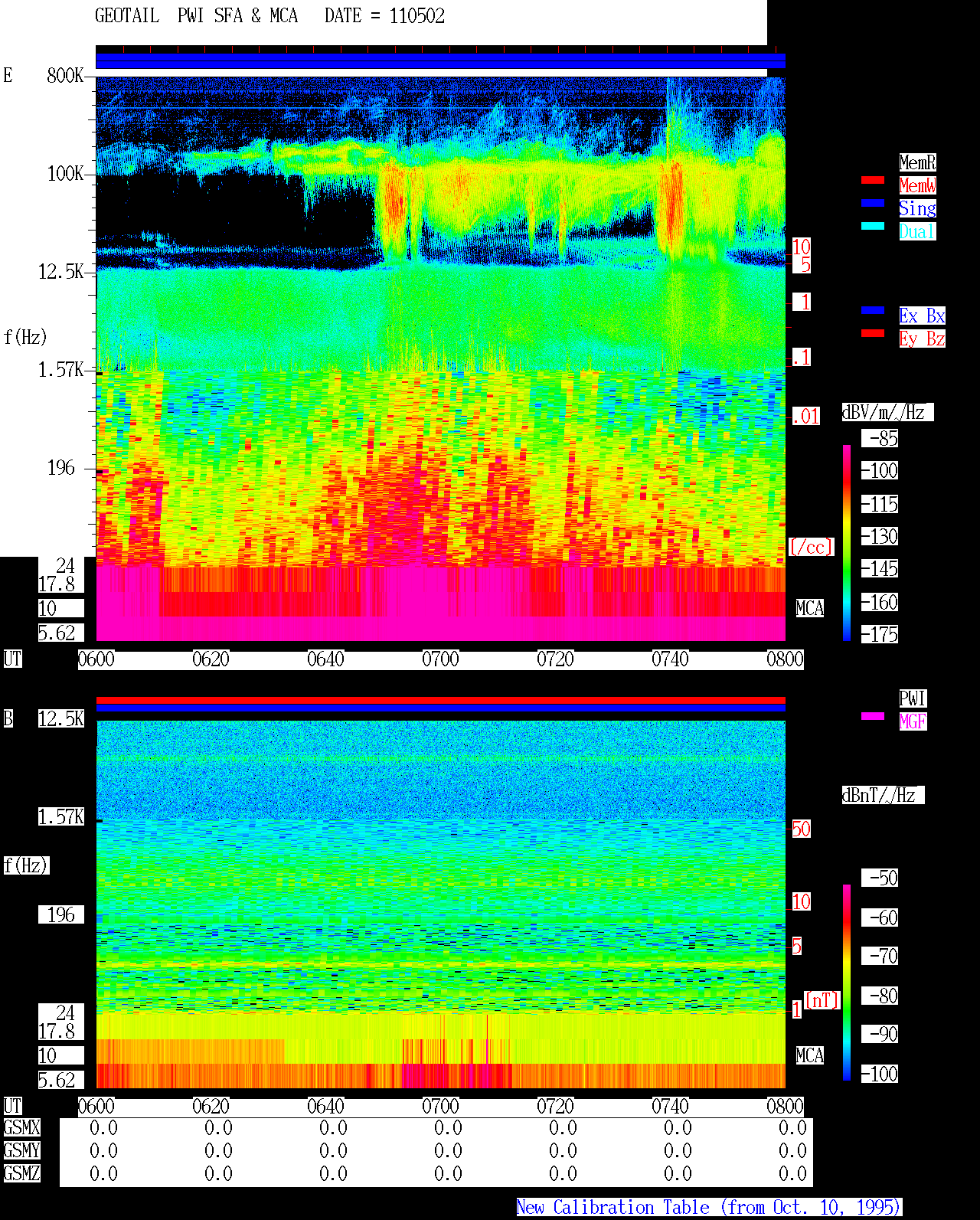Click the GSMX row label
This screenshot has height=1220, width=980.
22,1127
